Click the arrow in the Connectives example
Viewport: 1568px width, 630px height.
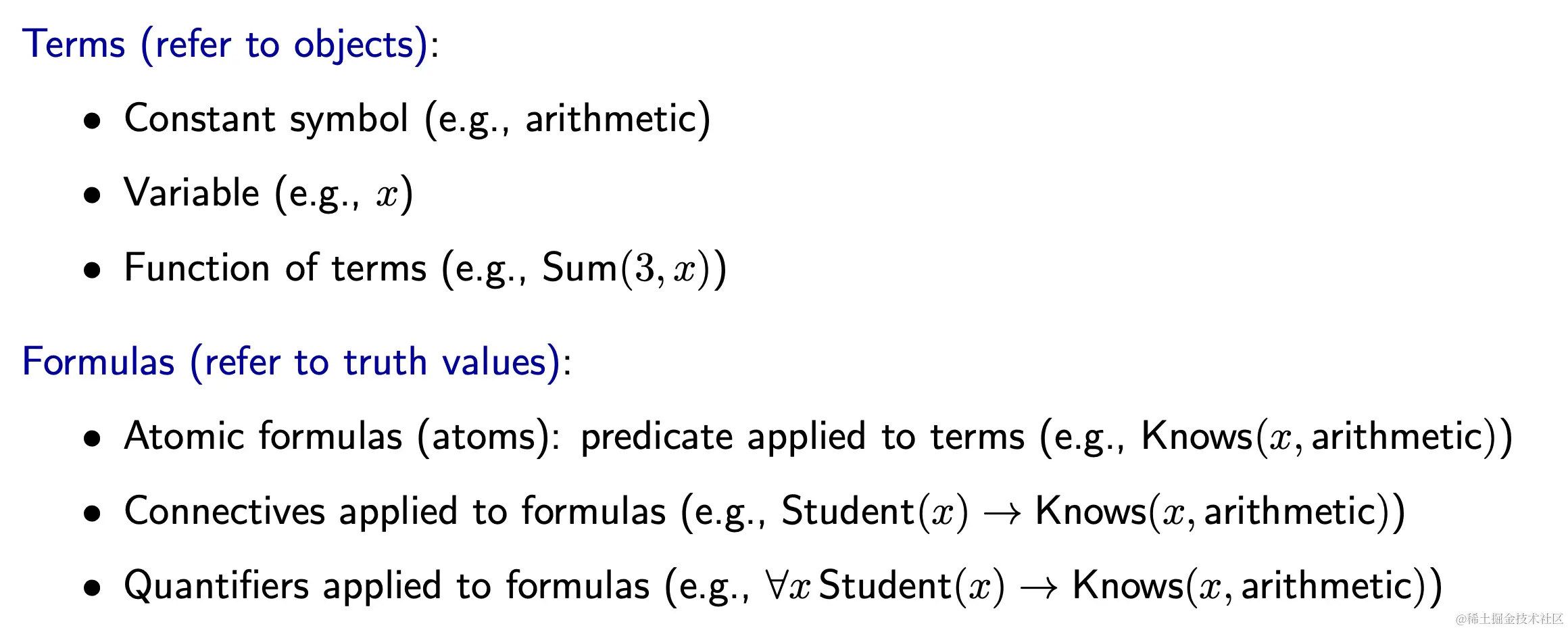coord(1002,513)
